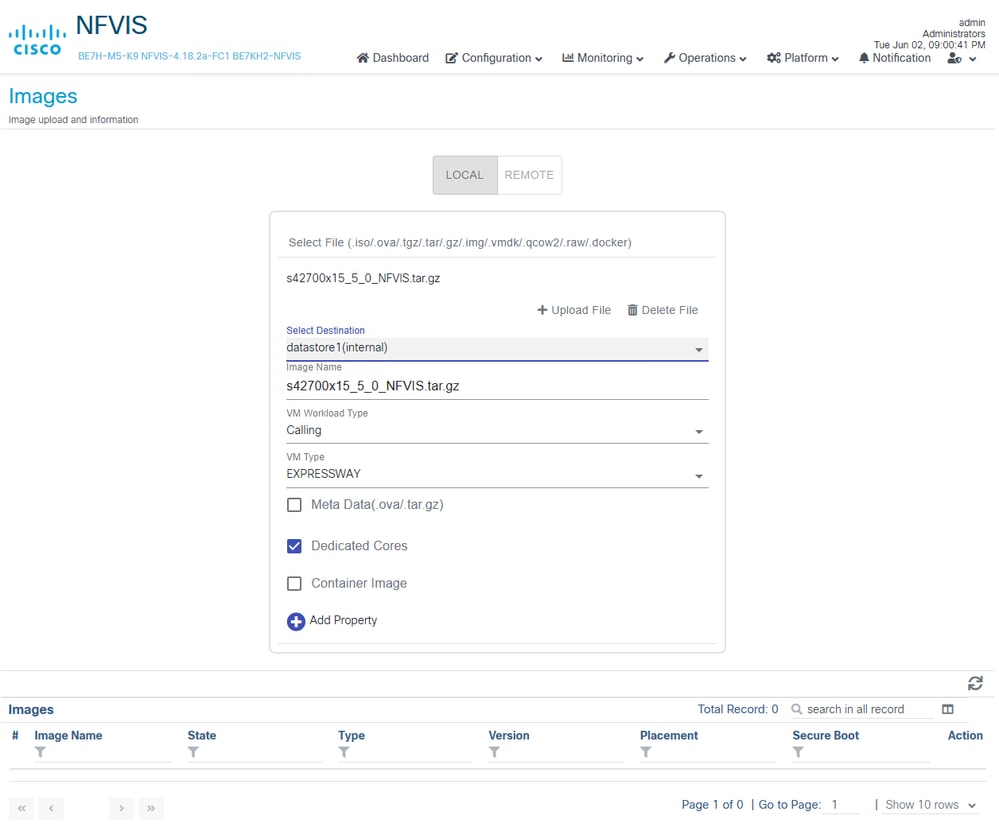Viewport: 999px width, 830px height.
Task: Click the search in all record field
Action: click(x=870, y=710)
